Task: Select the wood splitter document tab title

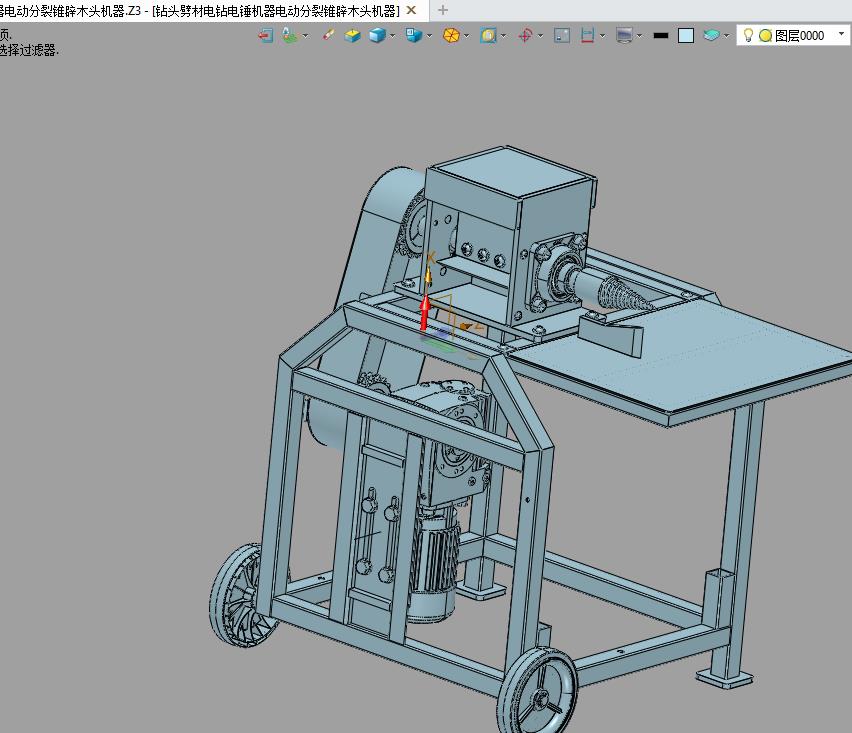Action: (x=200, y=10)
